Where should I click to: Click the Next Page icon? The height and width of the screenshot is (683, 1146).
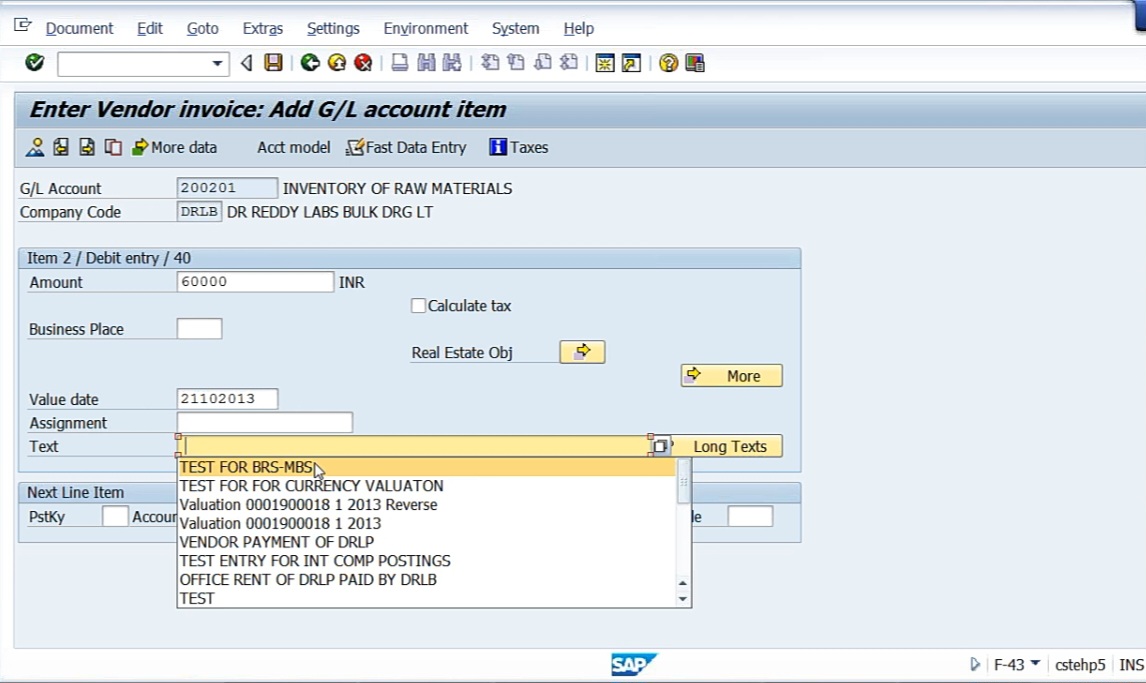click(x=542, y=63)
